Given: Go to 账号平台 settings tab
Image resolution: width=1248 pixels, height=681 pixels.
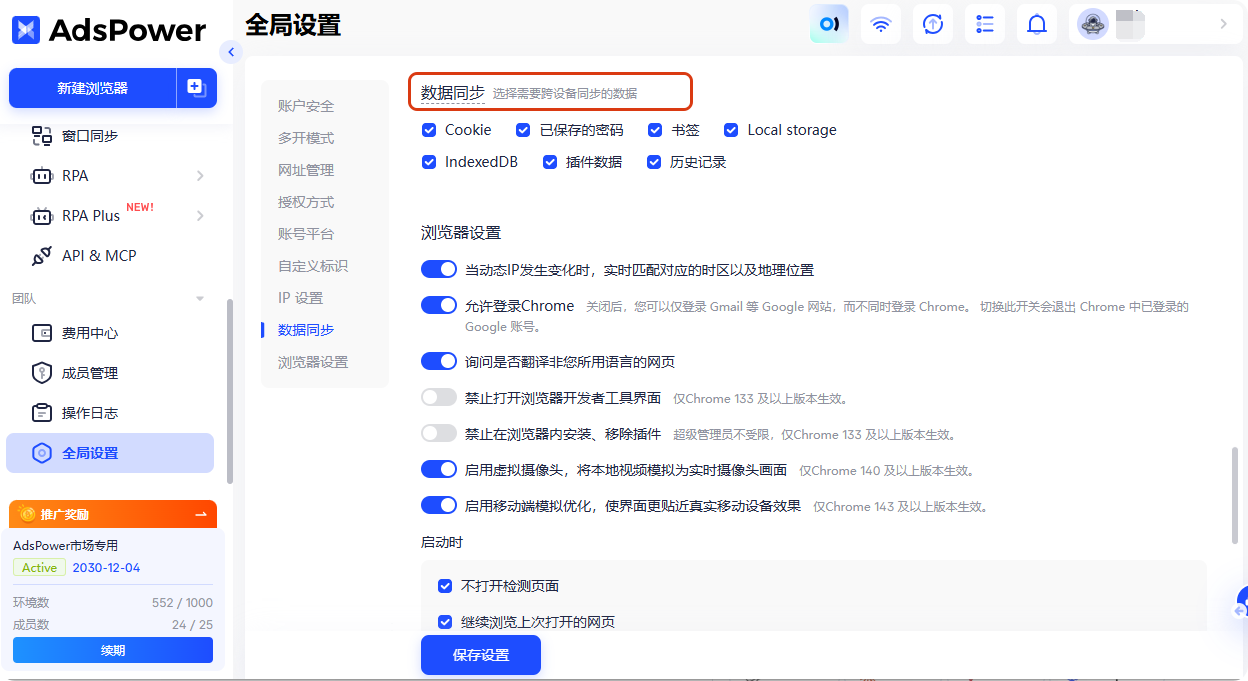Looking at the screenshot, I should (306, 234).
